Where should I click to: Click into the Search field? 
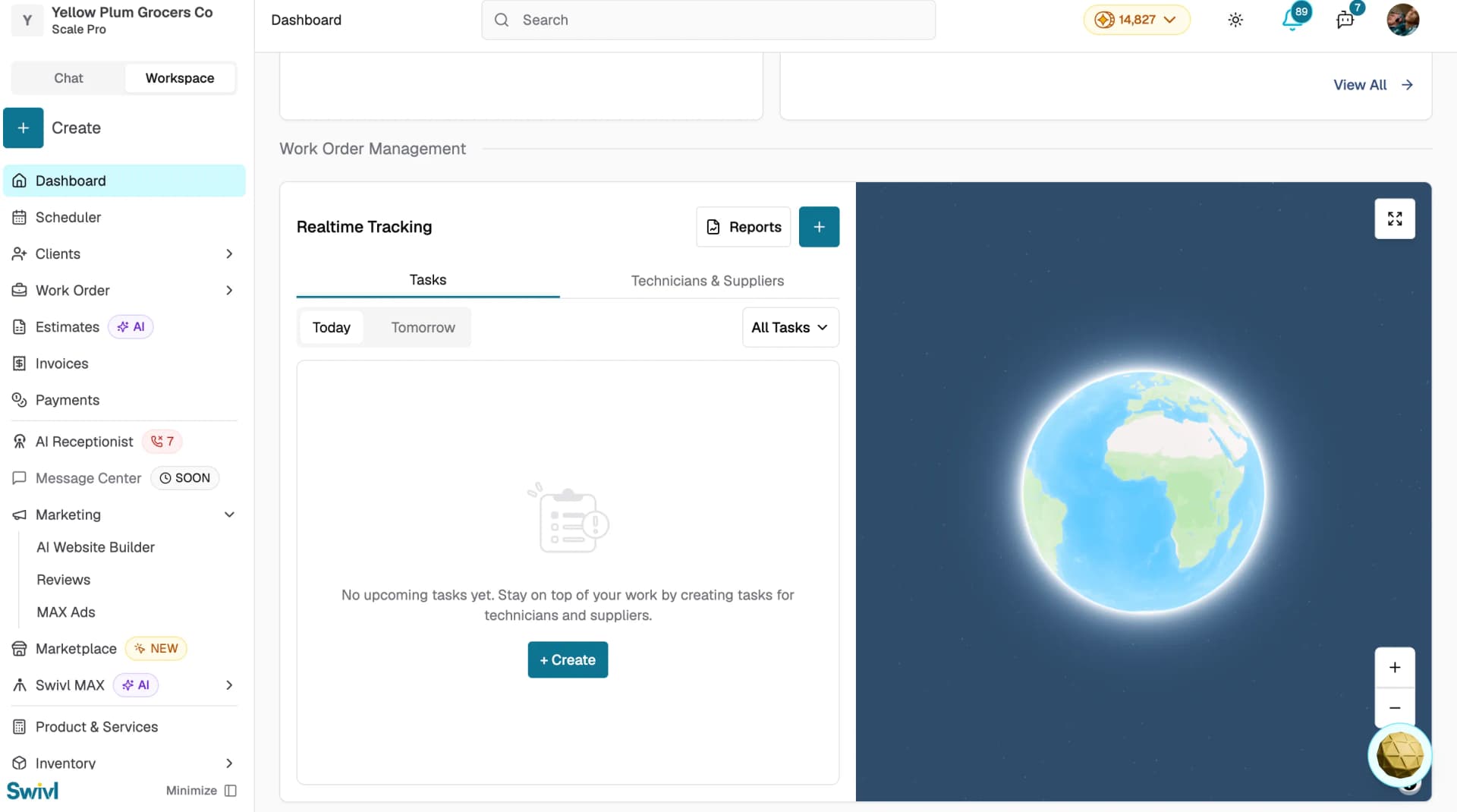[x=708, y=20]
